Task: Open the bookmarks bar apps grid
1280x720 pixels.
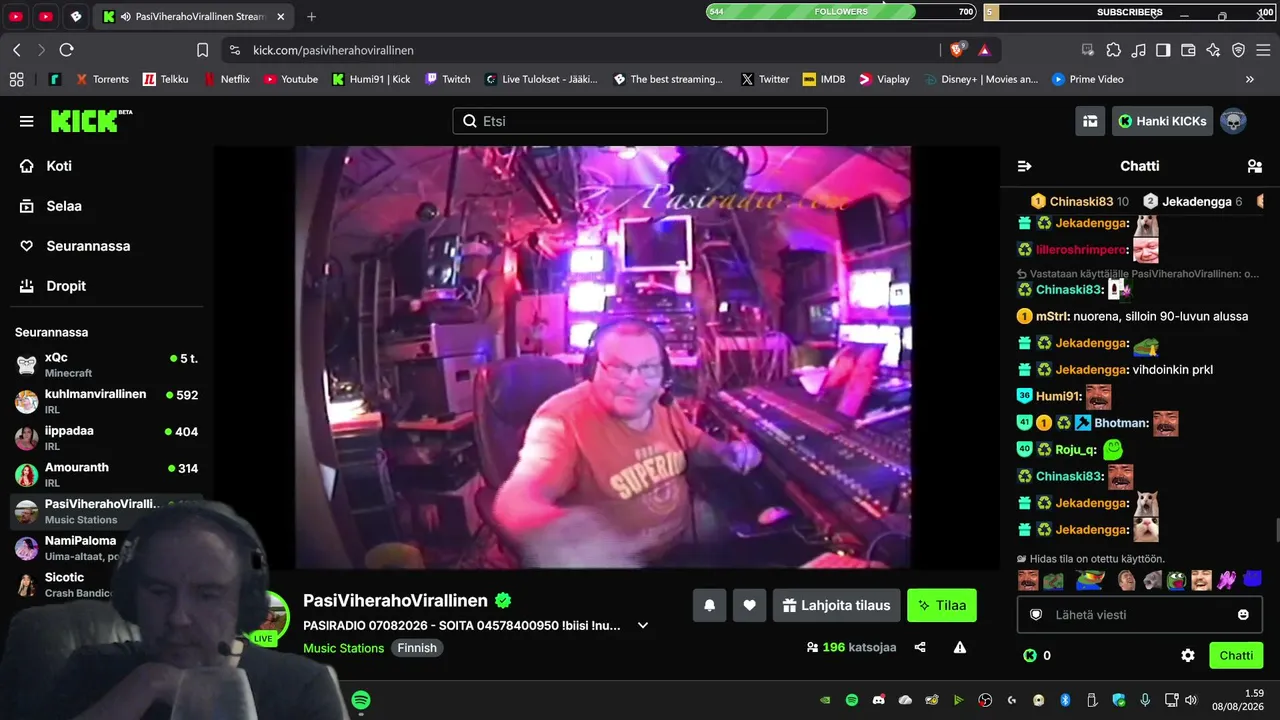Action: pos(16,79)
